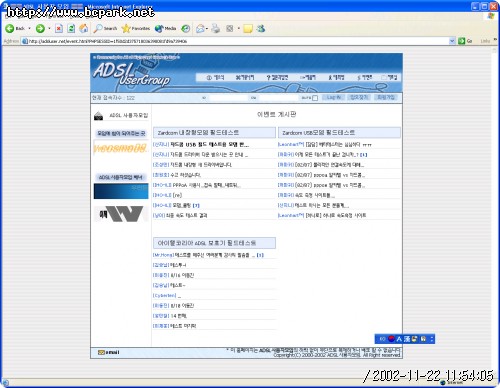This screenshot has width=500, height=388.
Task: Expand the Mail icon dropdown arrow
Action: tap(207, 29)
